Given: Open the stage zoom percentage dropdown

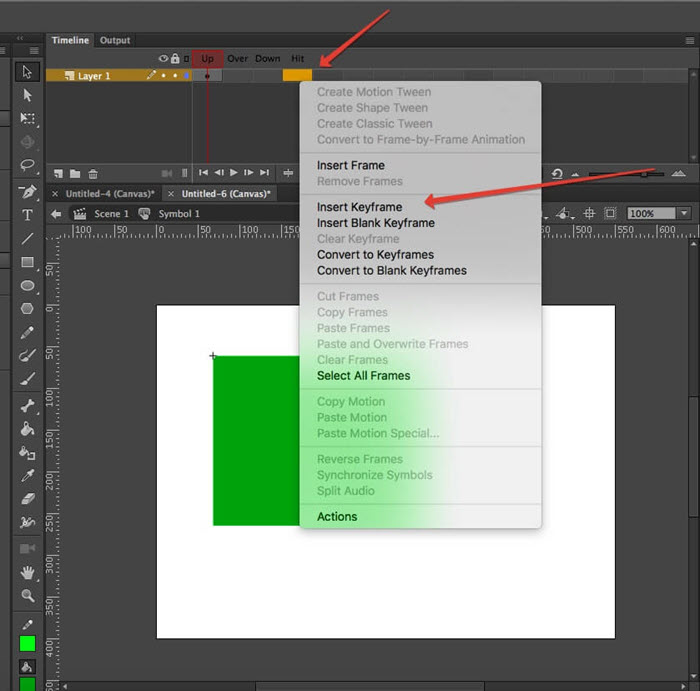Looking at the screenshot, I should click(x=683, y=213).
